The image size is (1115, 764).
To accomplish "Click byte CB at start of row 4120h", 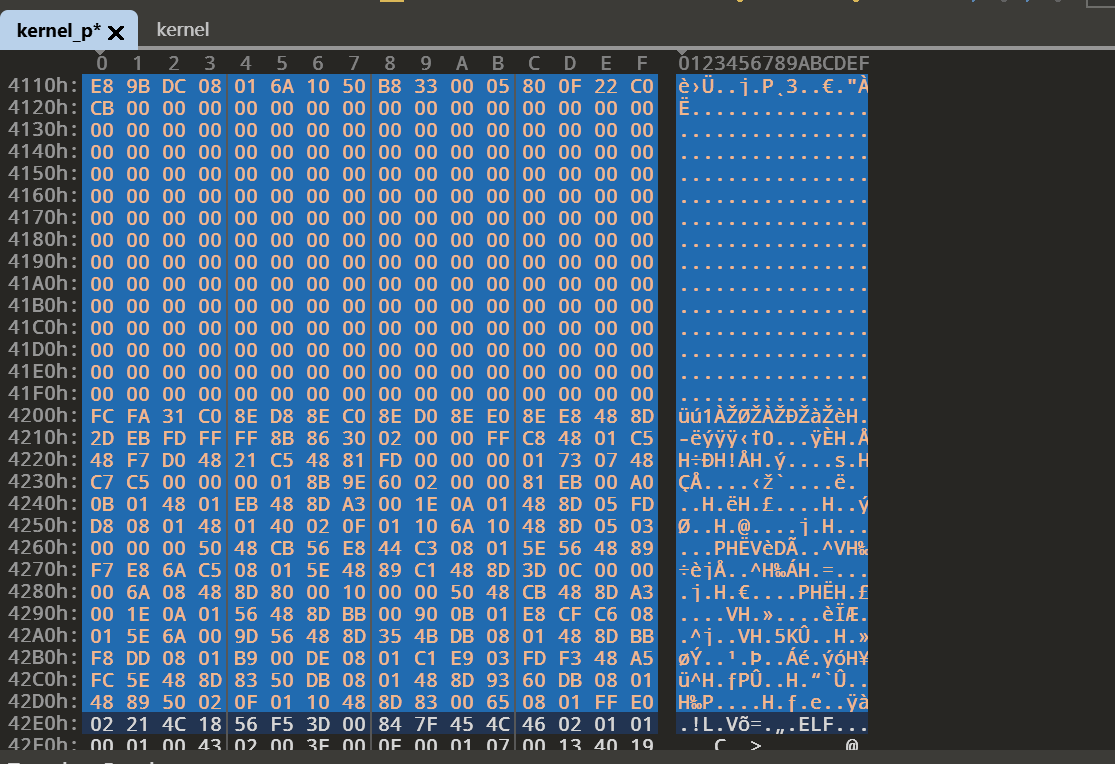I will [x=102, y=108].
